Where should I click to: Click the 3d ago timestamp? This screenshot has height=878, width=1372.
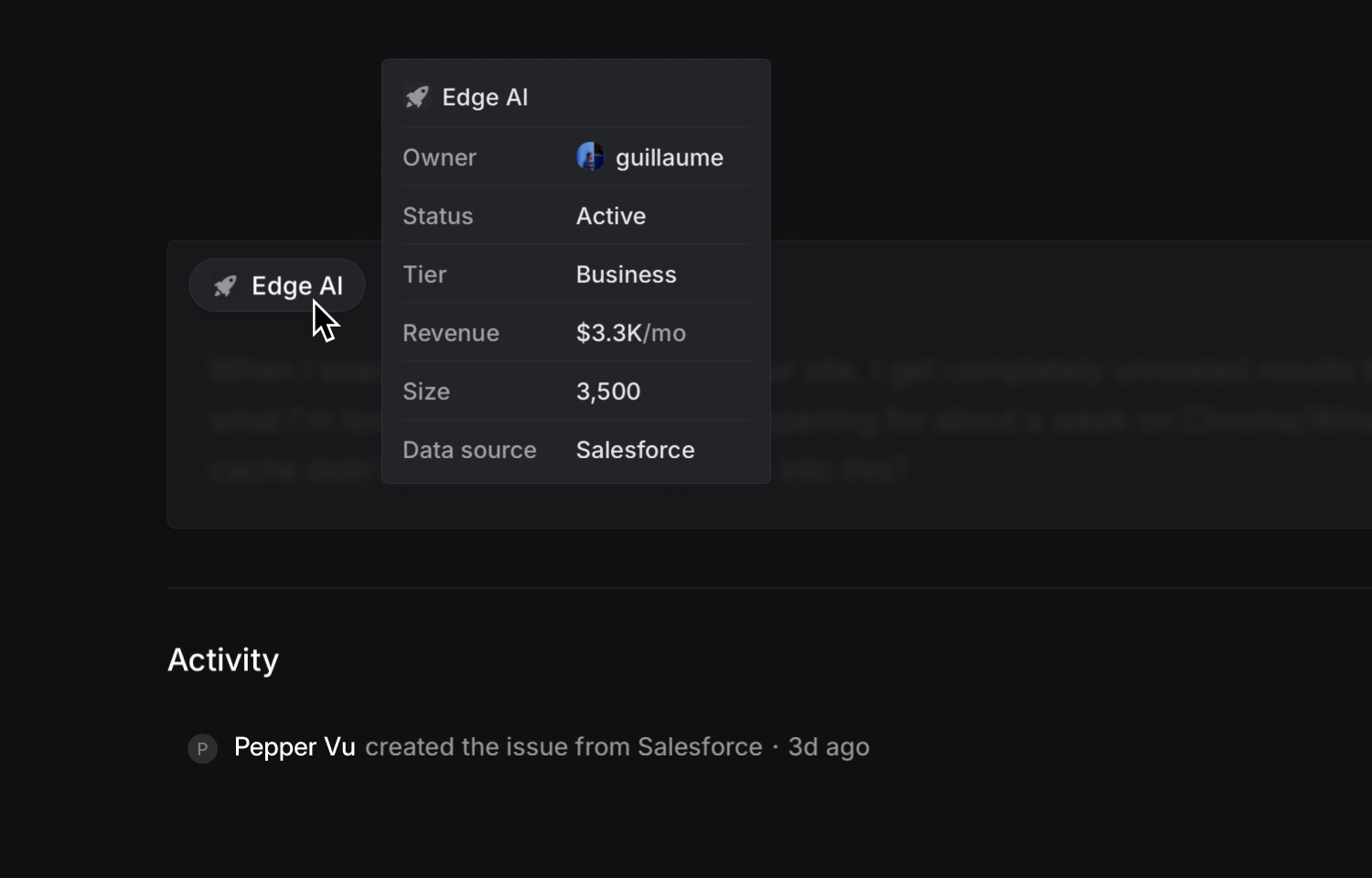point(827,746)
